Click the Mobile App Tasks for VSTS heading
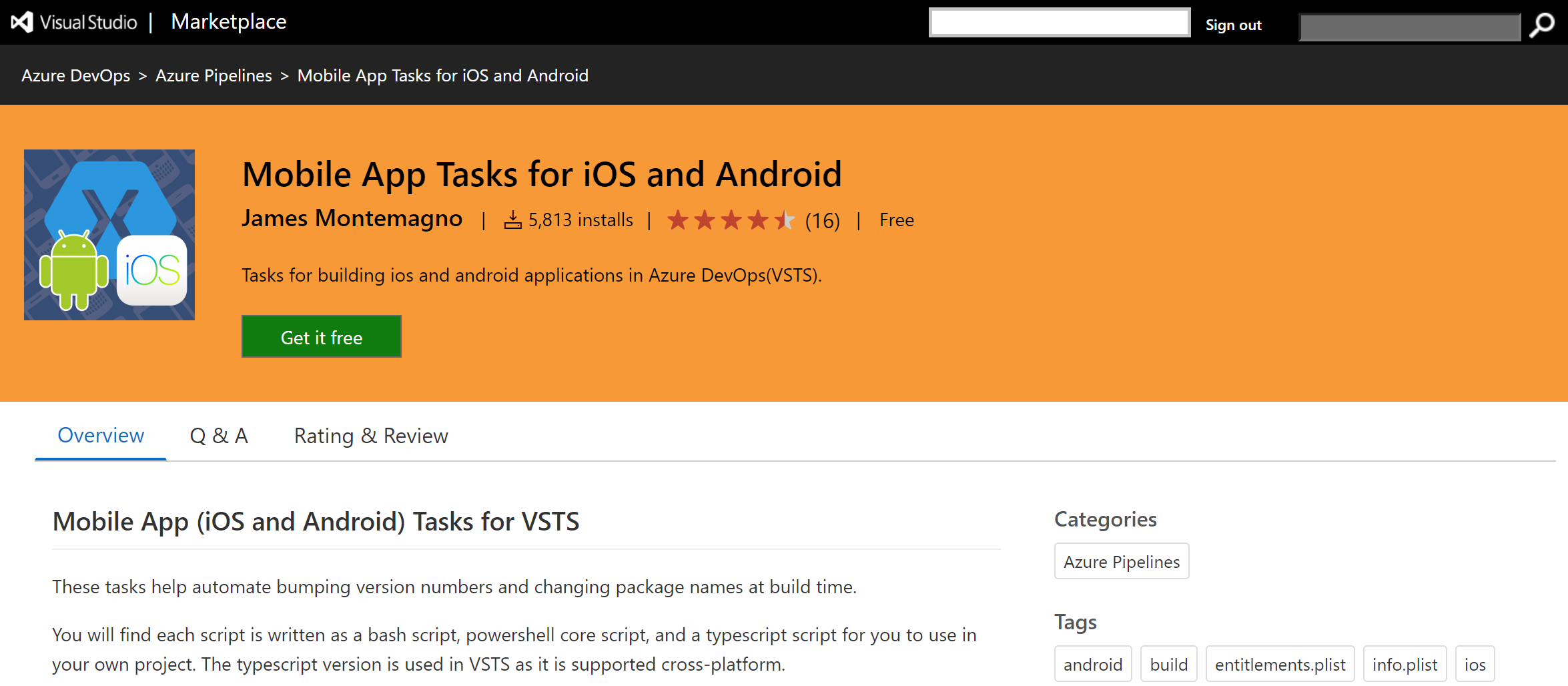This screenshot has height=686, width=1568. 316,521
